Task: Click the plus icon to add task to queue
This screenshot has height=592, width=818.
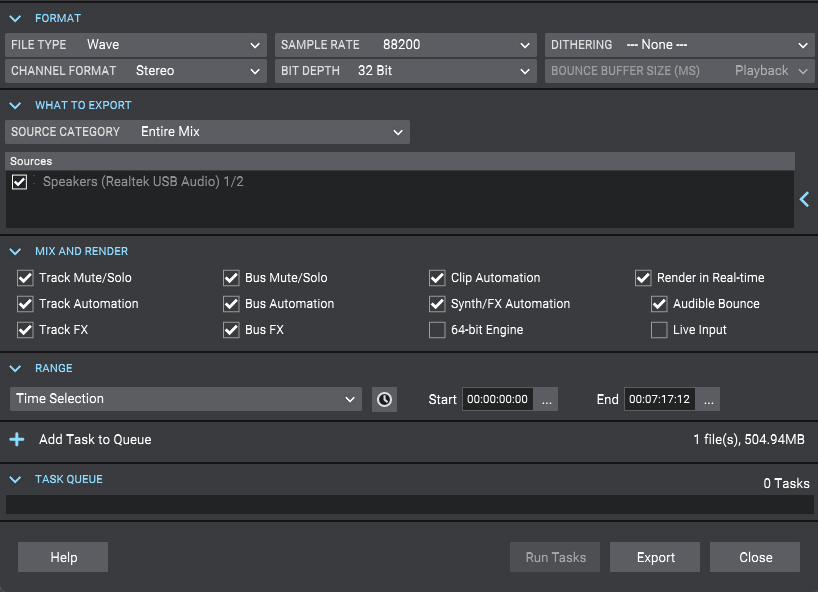Action: pos(17,439)
